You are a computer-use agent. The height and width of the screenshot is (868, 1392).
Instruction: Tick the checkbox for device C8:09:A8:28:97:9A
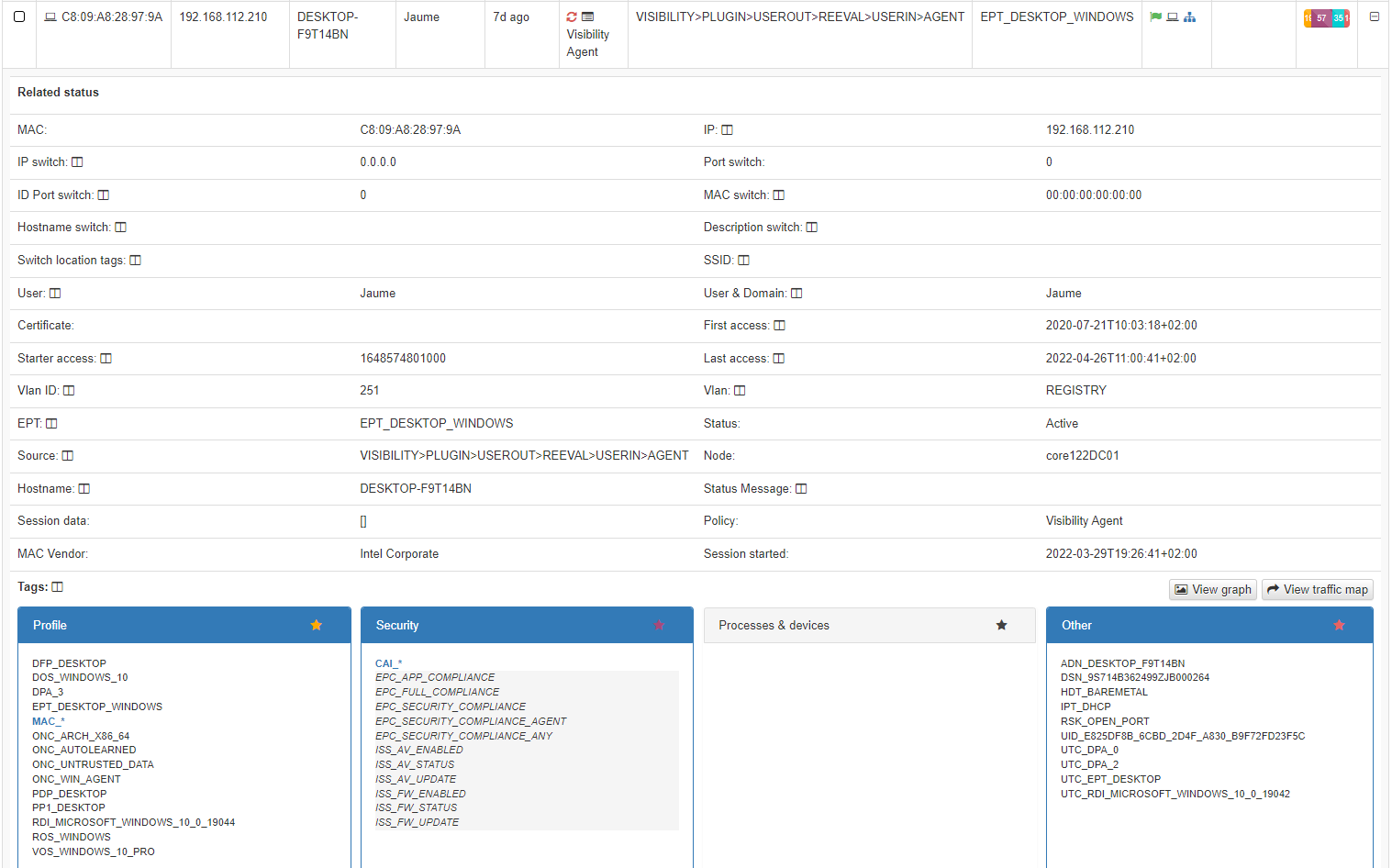pyautogui.click(x=19, y=17)
